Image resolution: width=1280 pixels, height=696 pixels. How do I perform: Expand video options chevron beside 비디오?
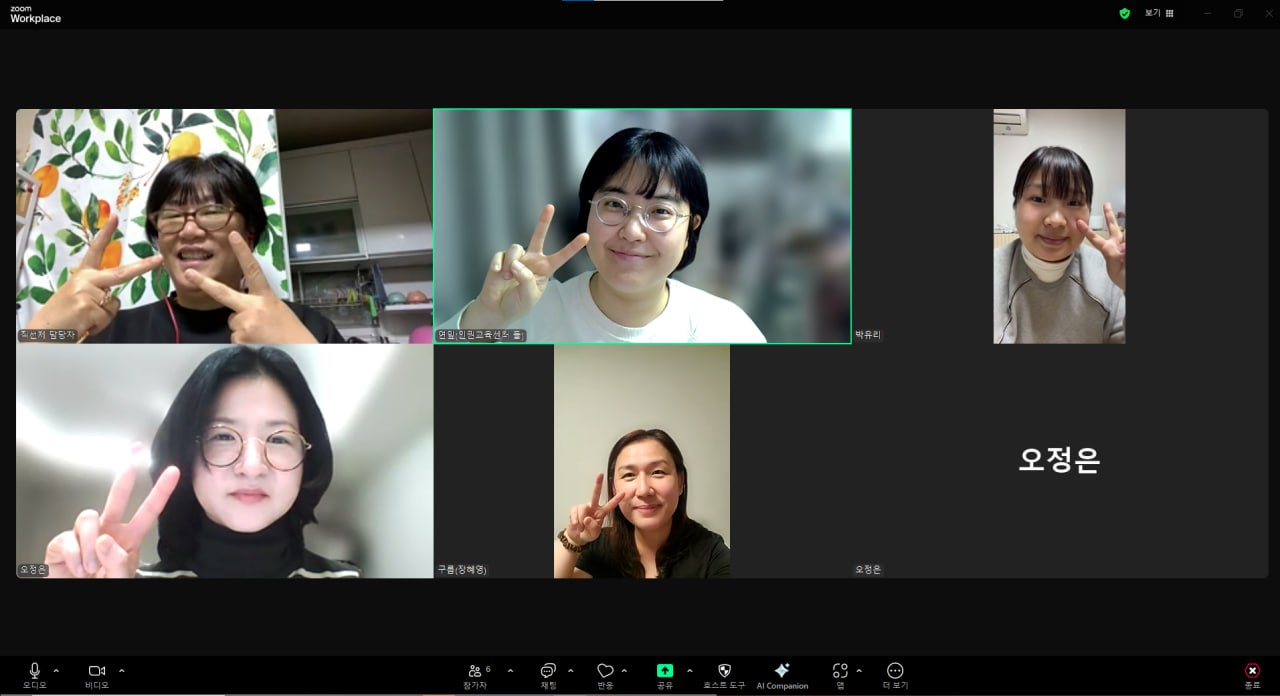tap(122, 670)
